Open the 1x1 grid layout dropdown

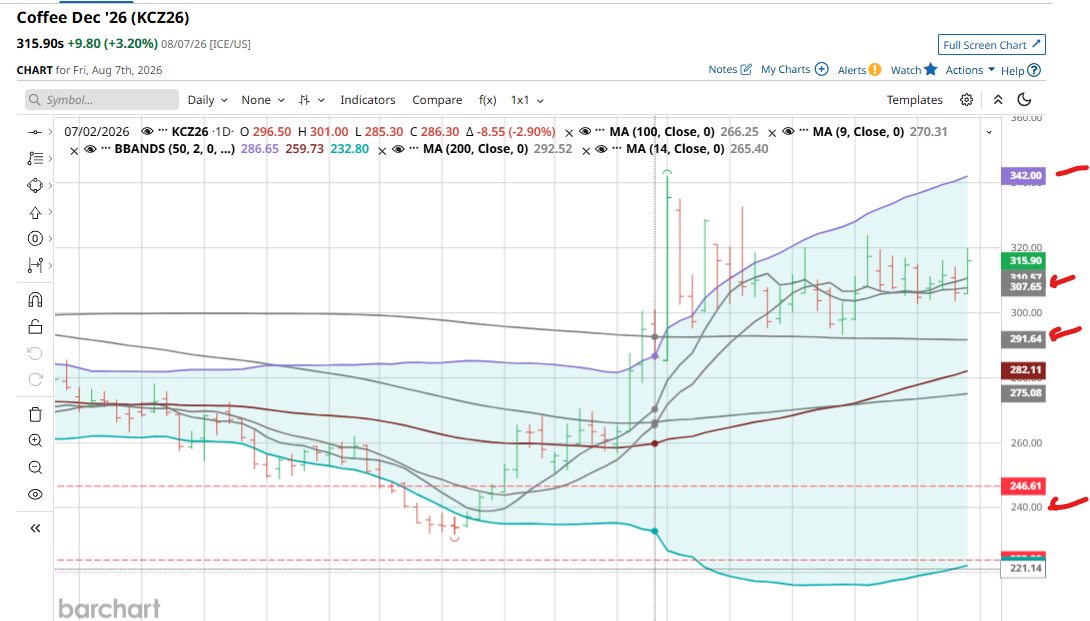pyautogui.click(x=527, y=99)
